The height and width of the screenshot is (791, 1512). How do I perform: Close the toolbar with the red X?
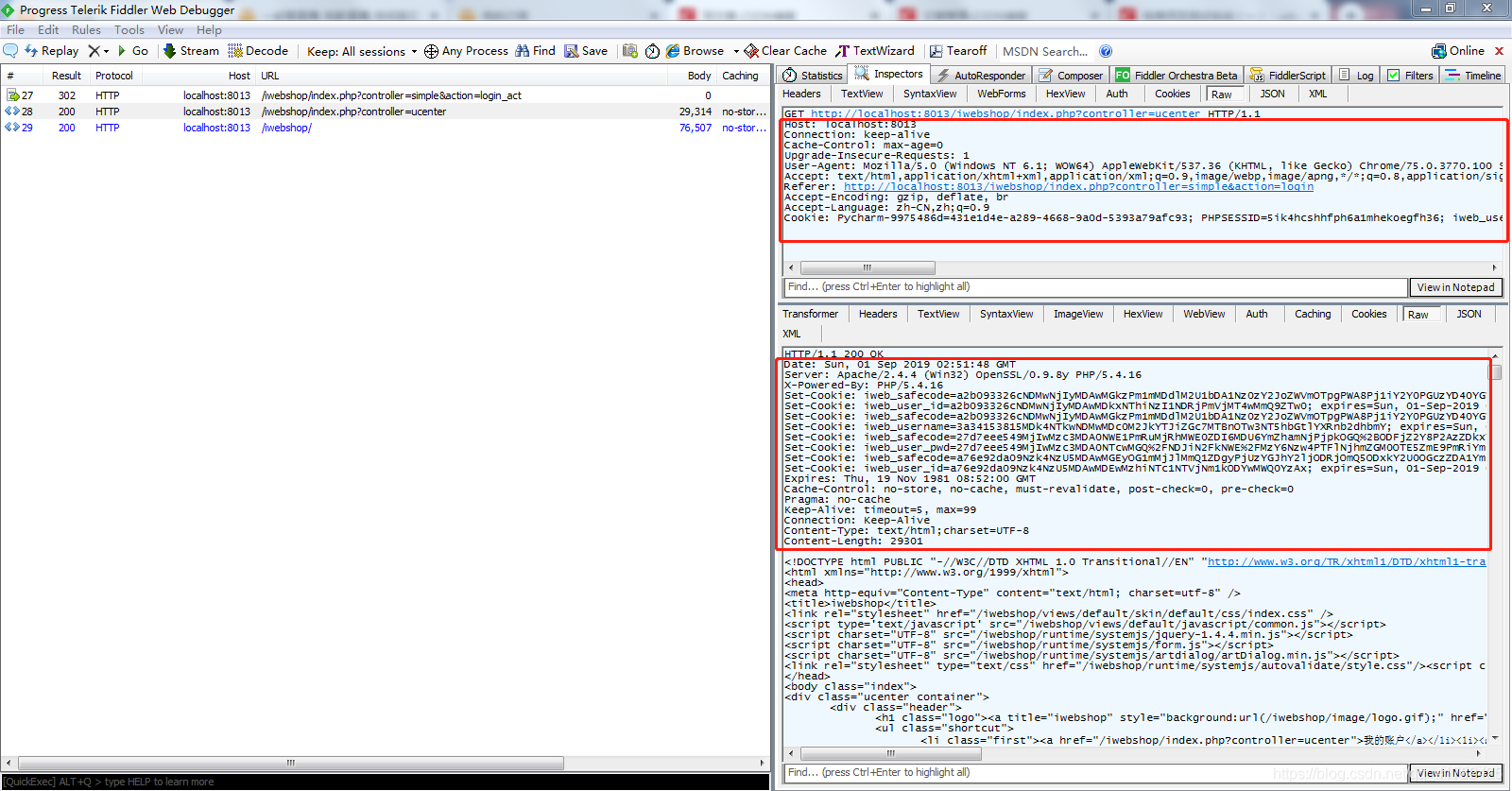tap(1499, 51)
